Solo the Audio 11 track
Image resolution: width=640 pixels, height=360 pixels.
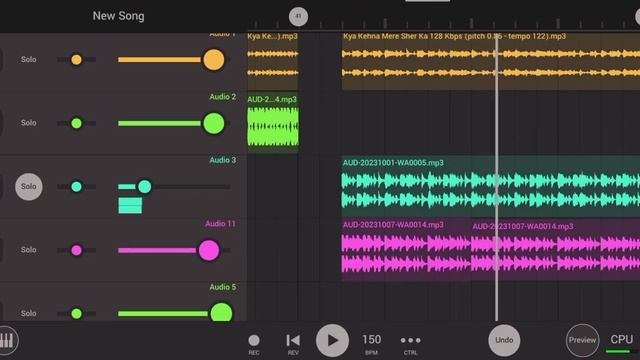(x=29, y=250)
